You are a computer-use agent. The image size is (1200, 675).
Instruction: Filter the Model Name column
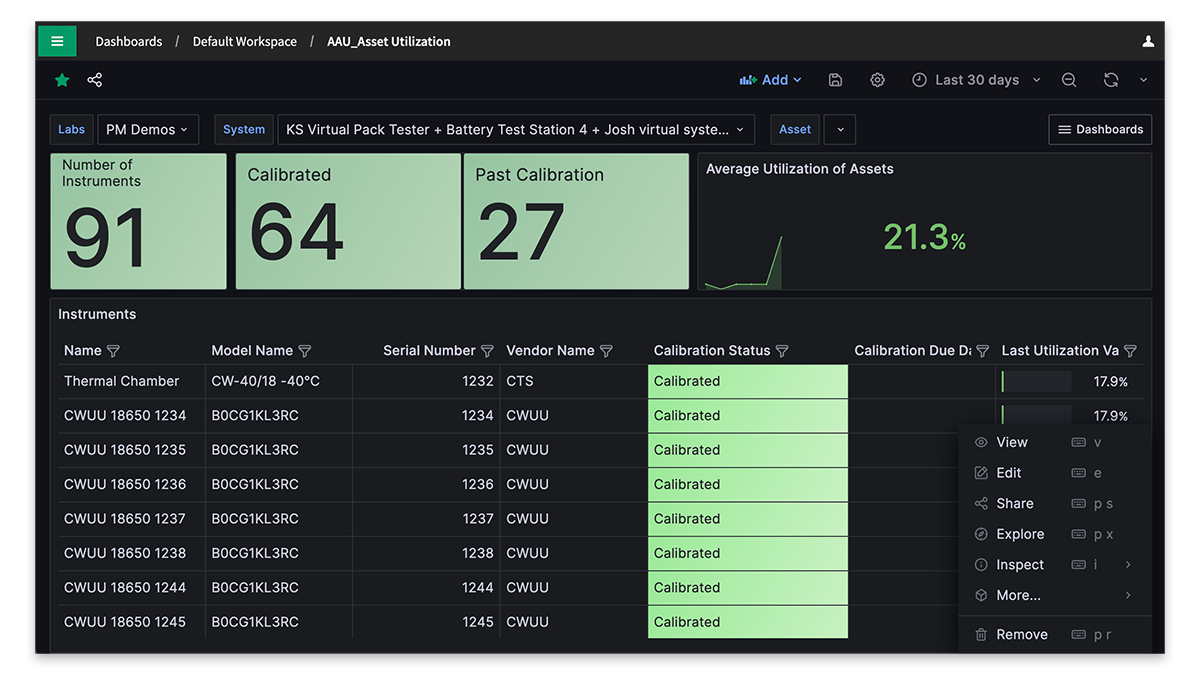point(305,351)
